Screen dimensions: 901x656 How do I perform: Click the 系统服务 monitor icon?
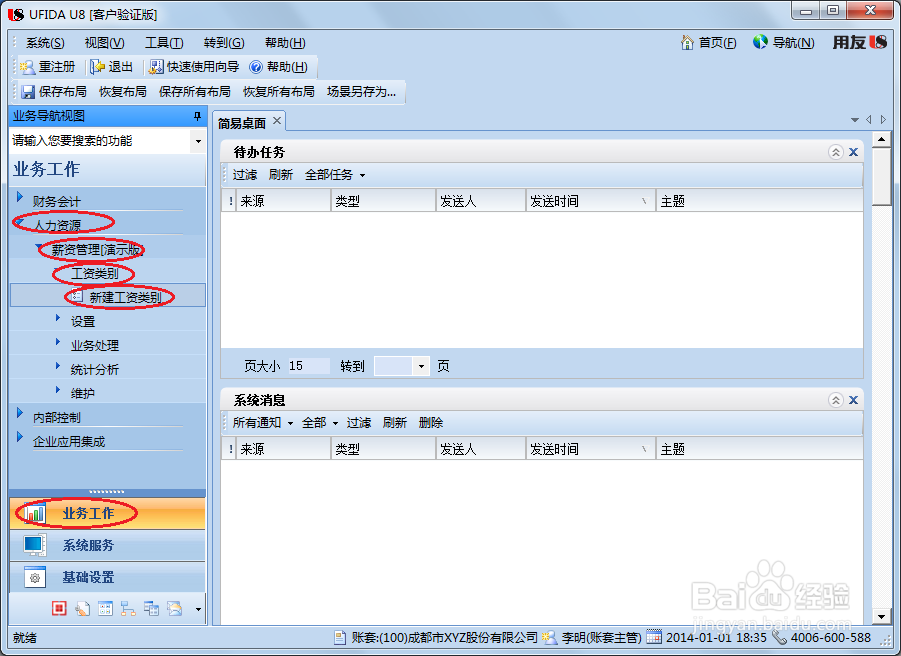tap(34, 545)
